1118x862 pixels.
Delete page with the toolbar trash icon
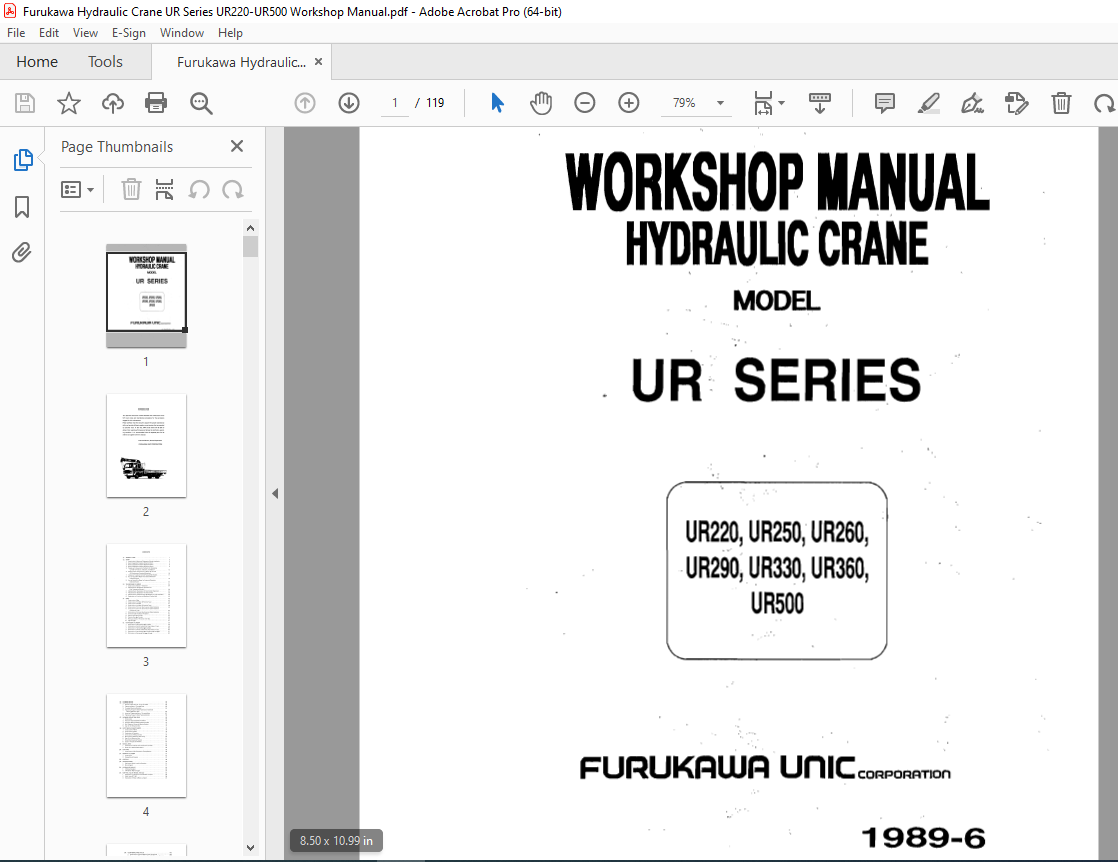(x=1061, y=103)
